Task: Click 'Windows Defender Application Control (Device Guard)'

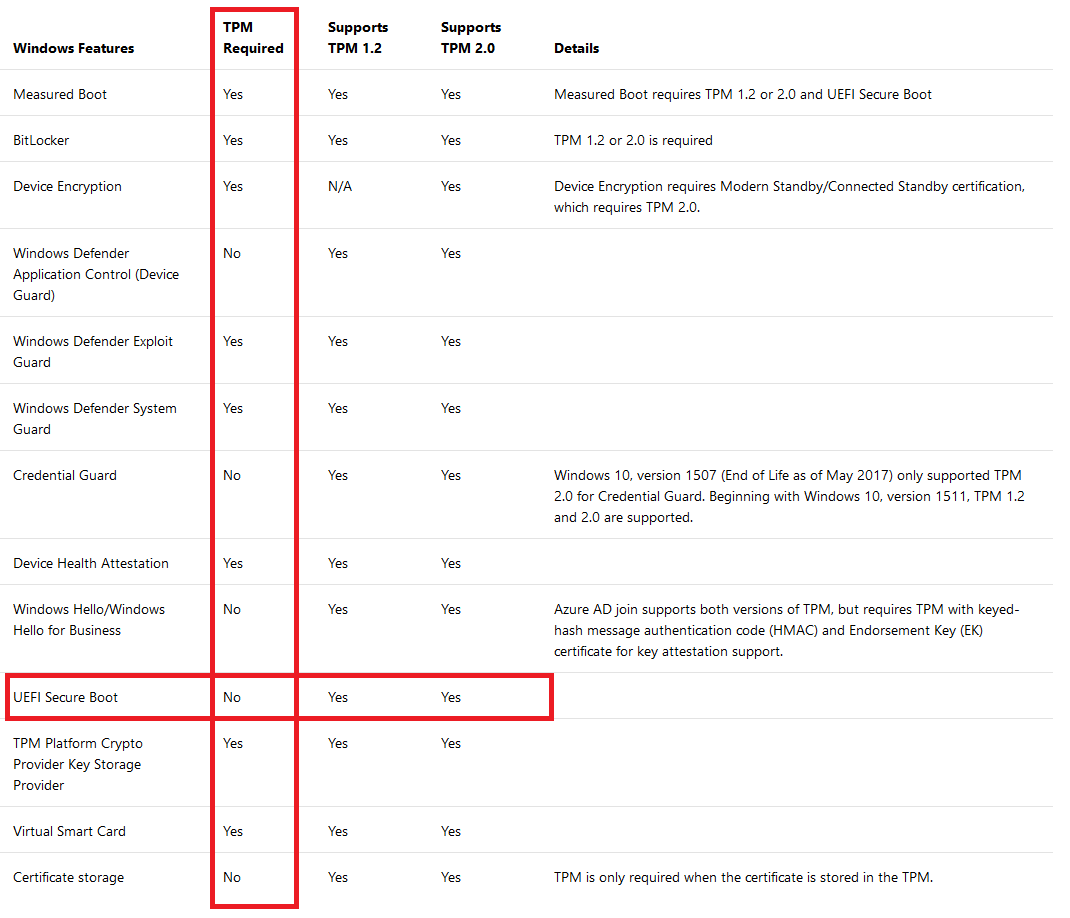Action: (x=96, y=274)
